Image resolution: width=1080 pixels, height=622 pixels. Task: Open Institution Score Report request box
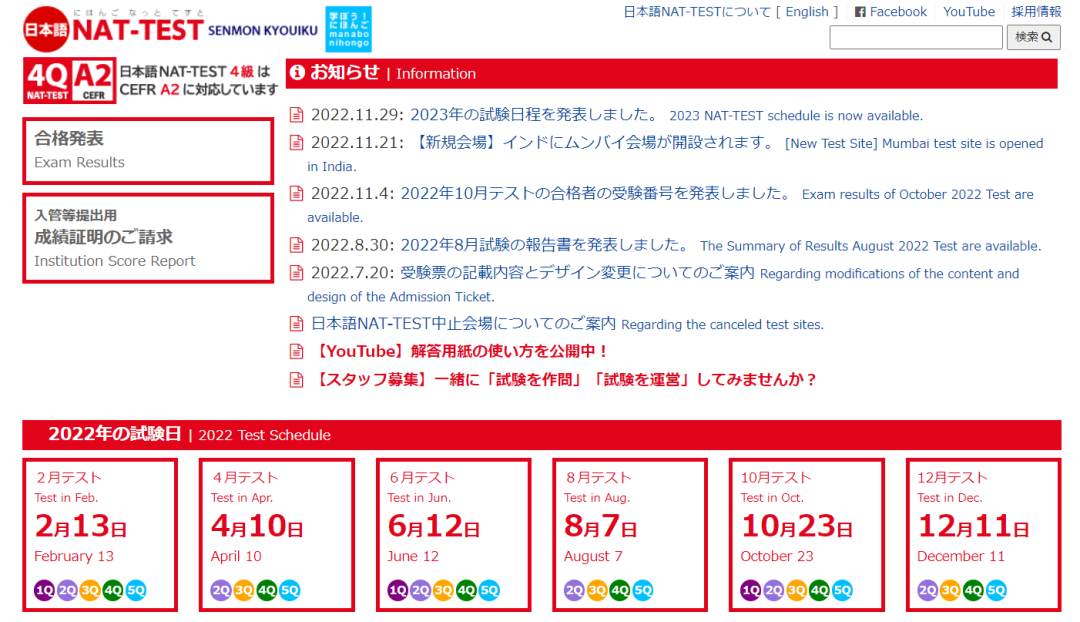pyautogui.click(x=148, y=238)
